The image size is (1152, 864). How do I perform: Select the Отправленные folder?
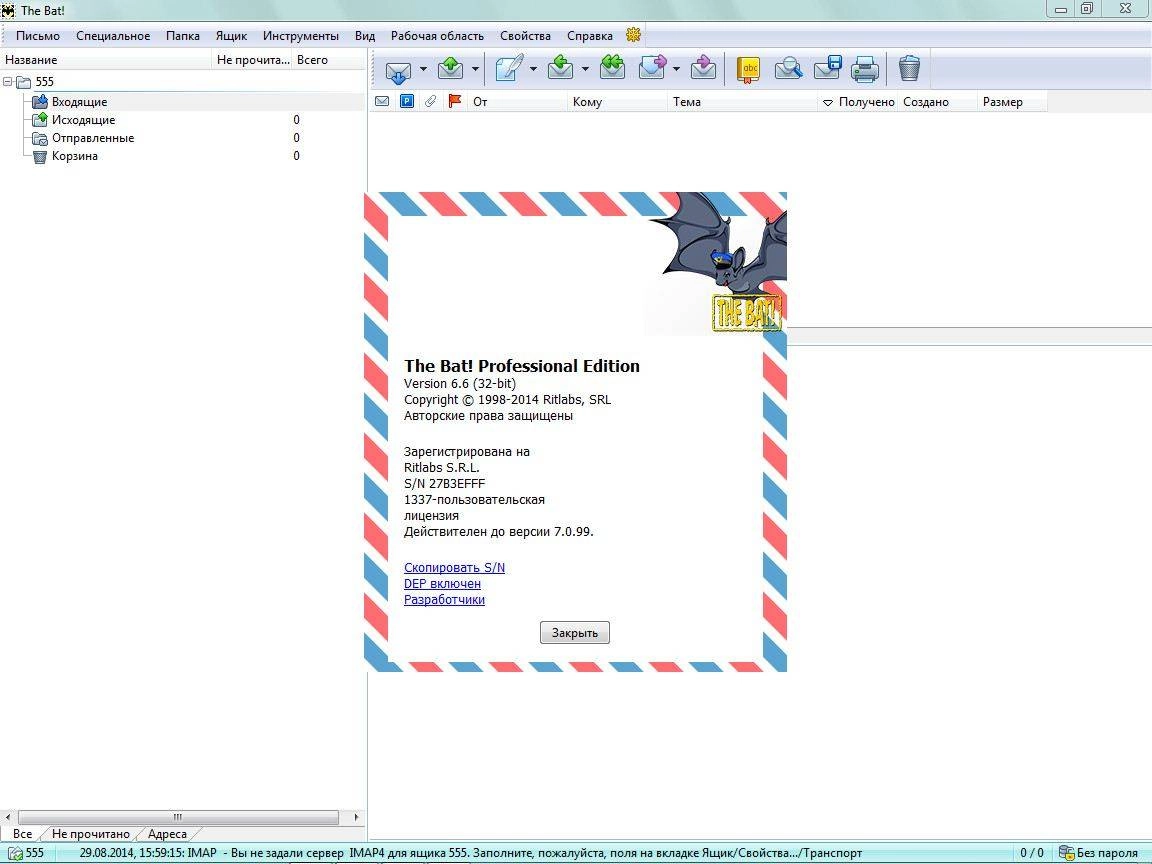click(x=93, y=138)
